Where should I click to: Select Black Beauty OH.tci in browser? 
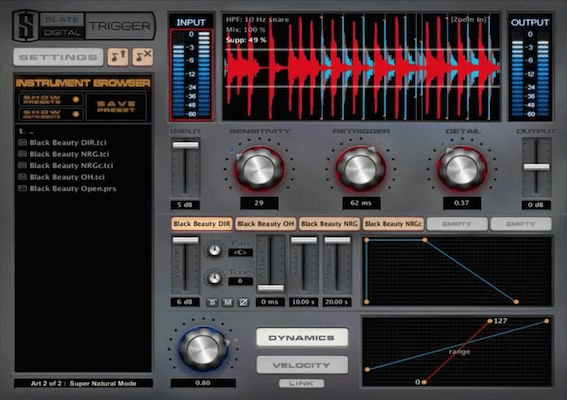(67, 177)
